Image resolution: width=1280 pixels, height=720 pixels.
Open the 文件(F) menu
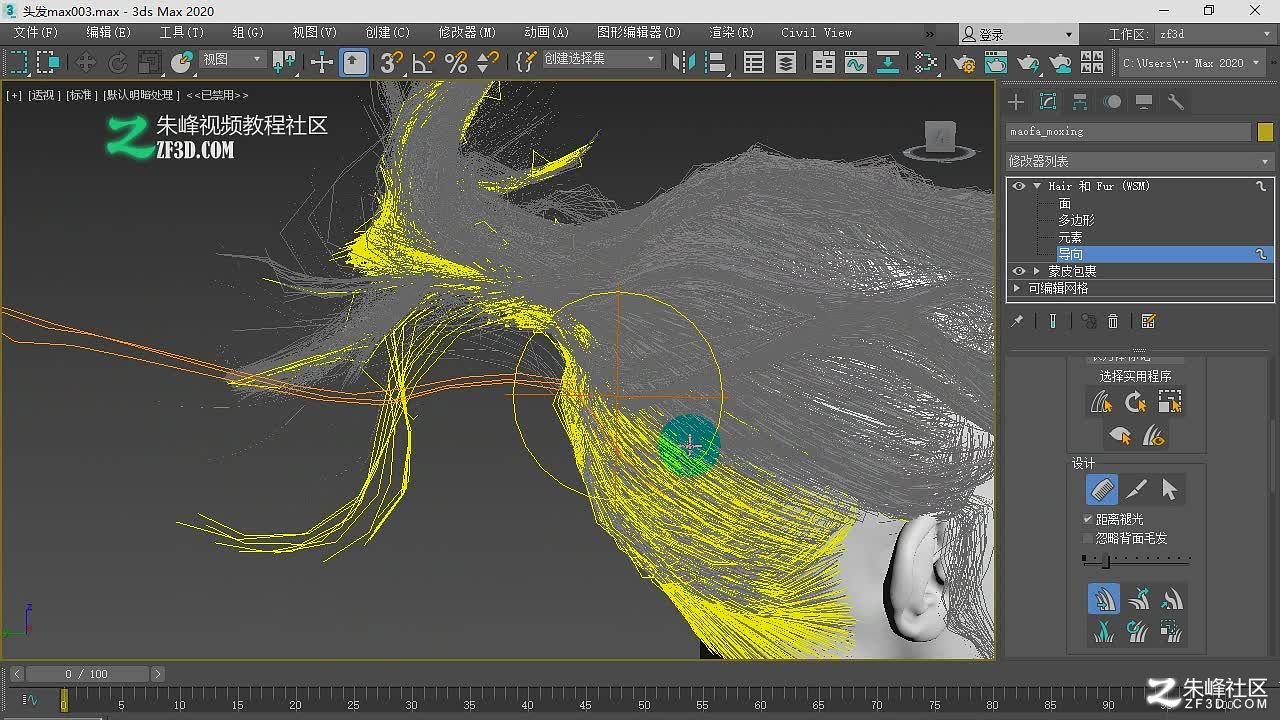(36, 33)
